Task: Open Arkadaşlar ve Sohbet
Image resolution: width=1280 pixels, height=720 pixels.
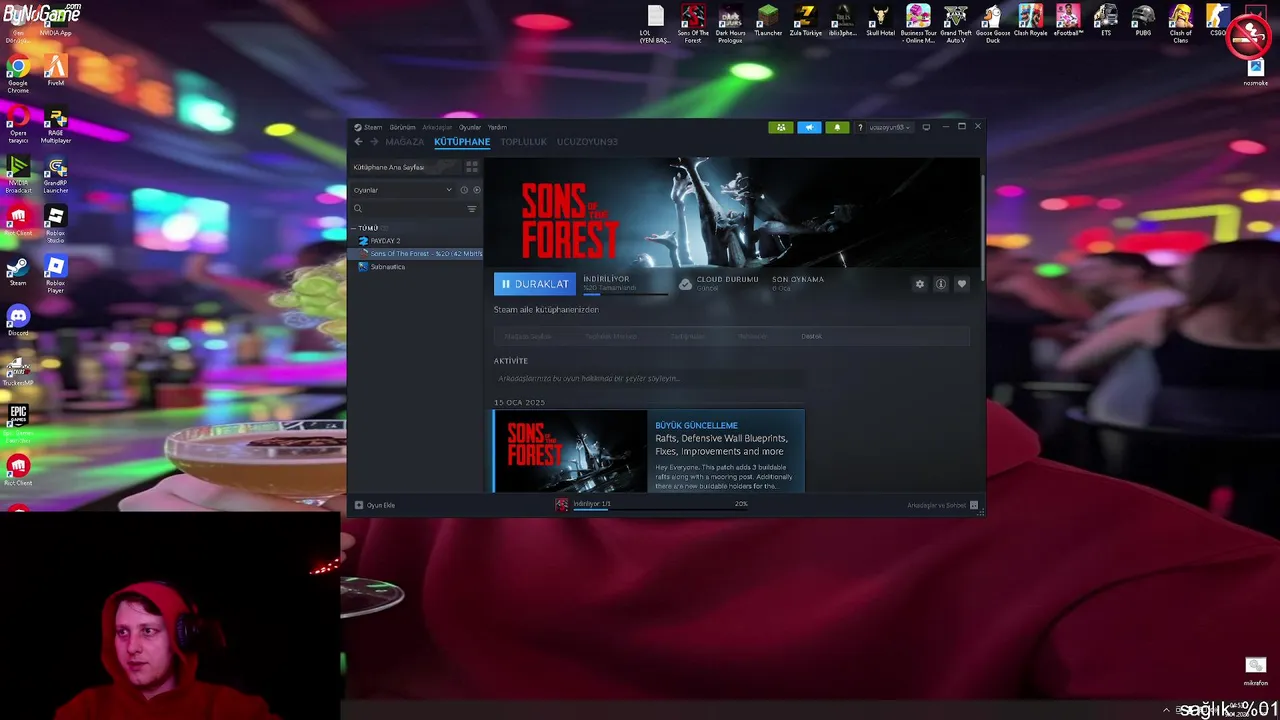Action: pyautogui.click(x=942, y=505)
